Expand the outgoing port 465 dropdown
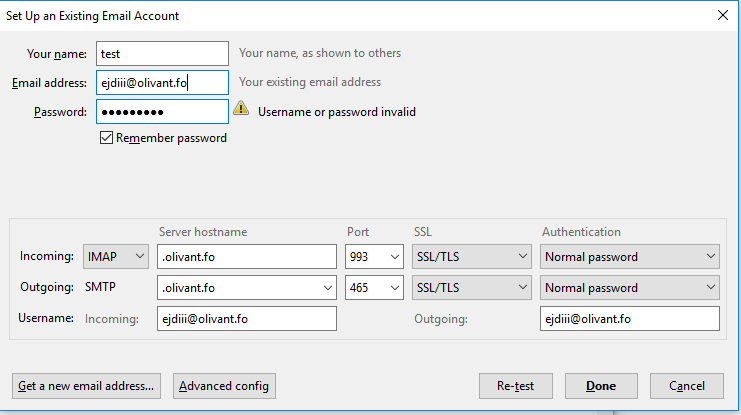Viewport: 741px width, 415px height. (x=374, y=287)
